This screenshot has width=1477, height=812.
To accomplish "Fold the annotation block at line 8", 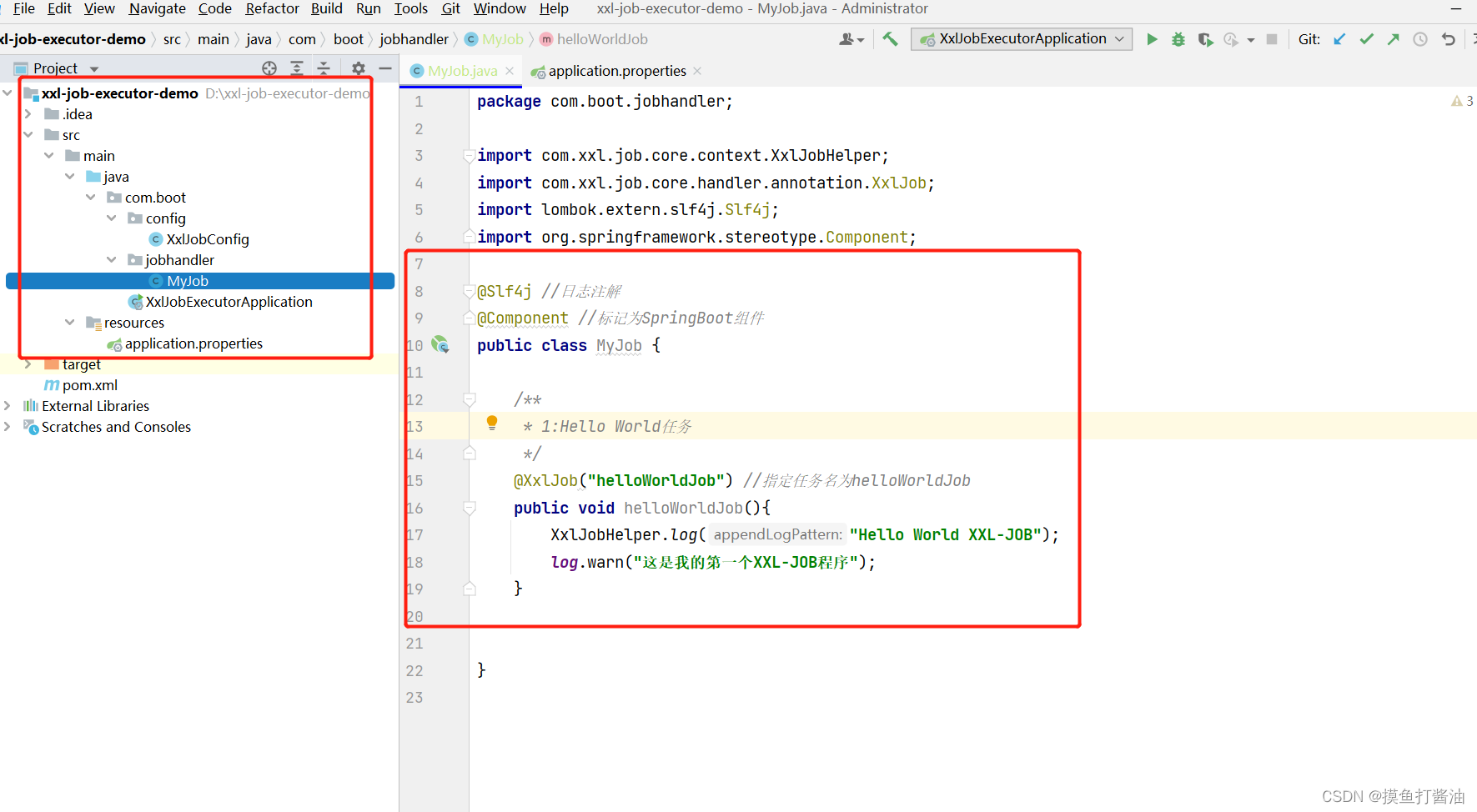I will [x=470, y=291].
